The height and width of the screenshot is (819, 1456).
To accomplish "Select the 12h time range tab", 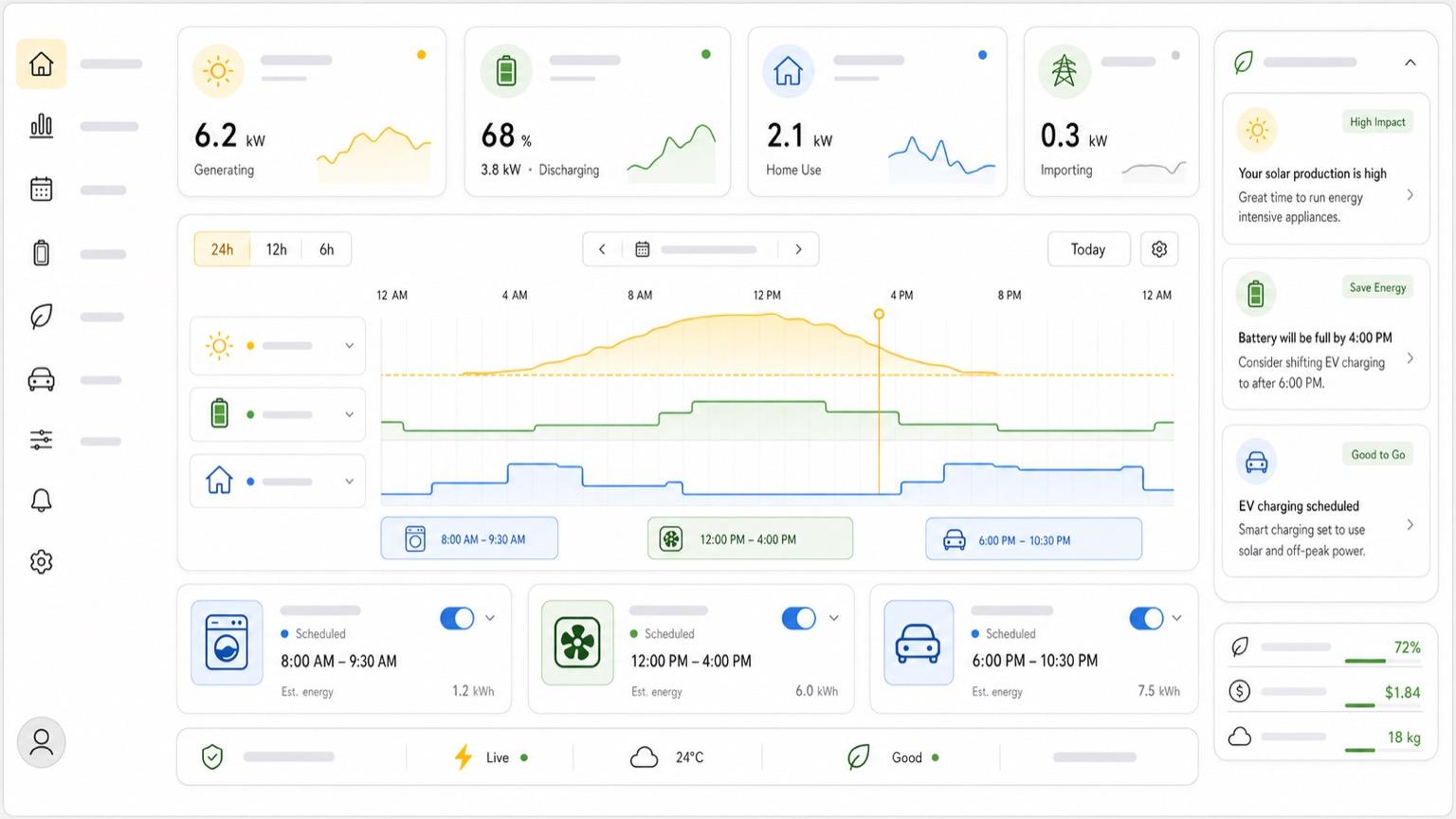I will (276, 249).
